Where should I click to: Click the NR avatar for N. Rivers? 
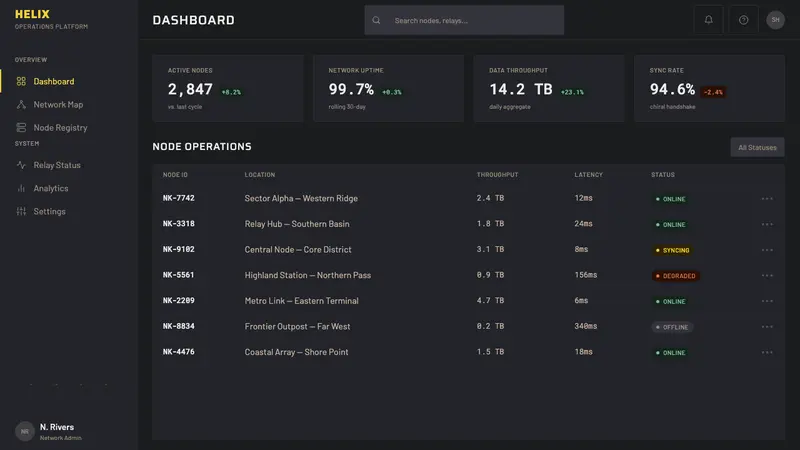(x=24, y=432)
